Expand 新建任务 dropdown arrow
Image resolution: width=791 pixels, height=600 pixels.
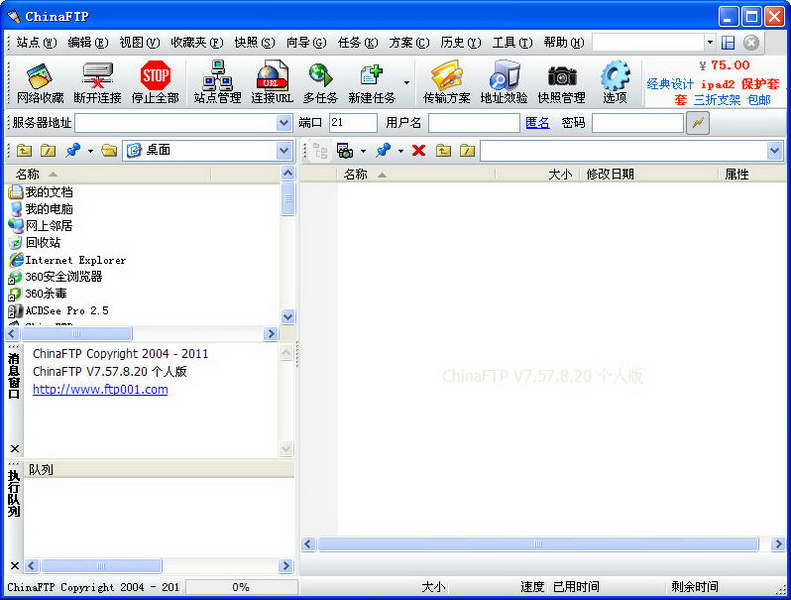[x=407, y=83]
